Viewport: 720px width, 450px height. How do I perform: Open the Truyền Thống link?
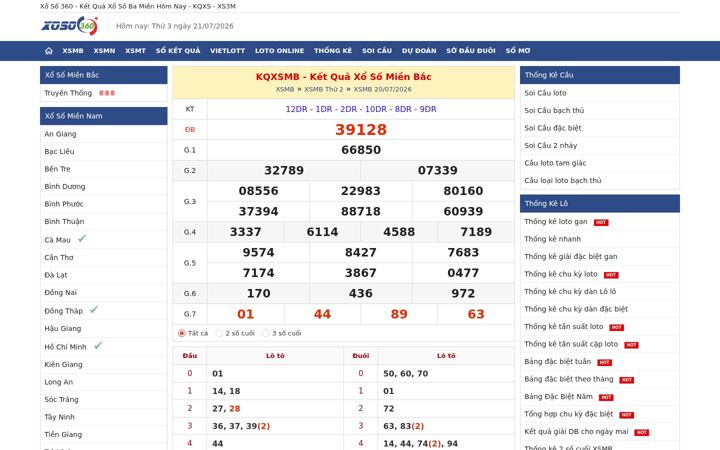[68, 93]
